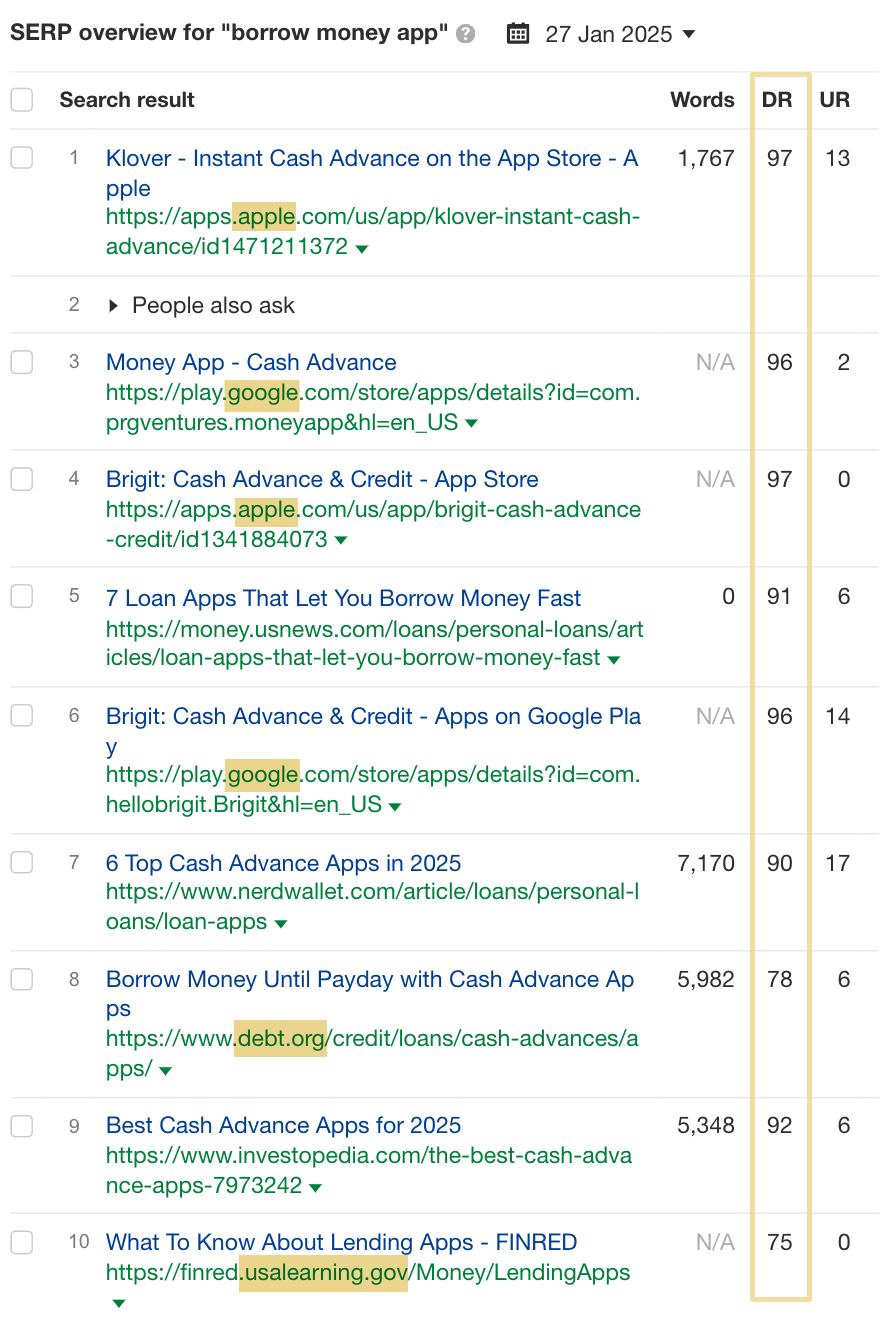Screen dimensions: 880x1329
Task: Open URL dropdown arrow for Klover Apple link
Action: tap(362, 248)
